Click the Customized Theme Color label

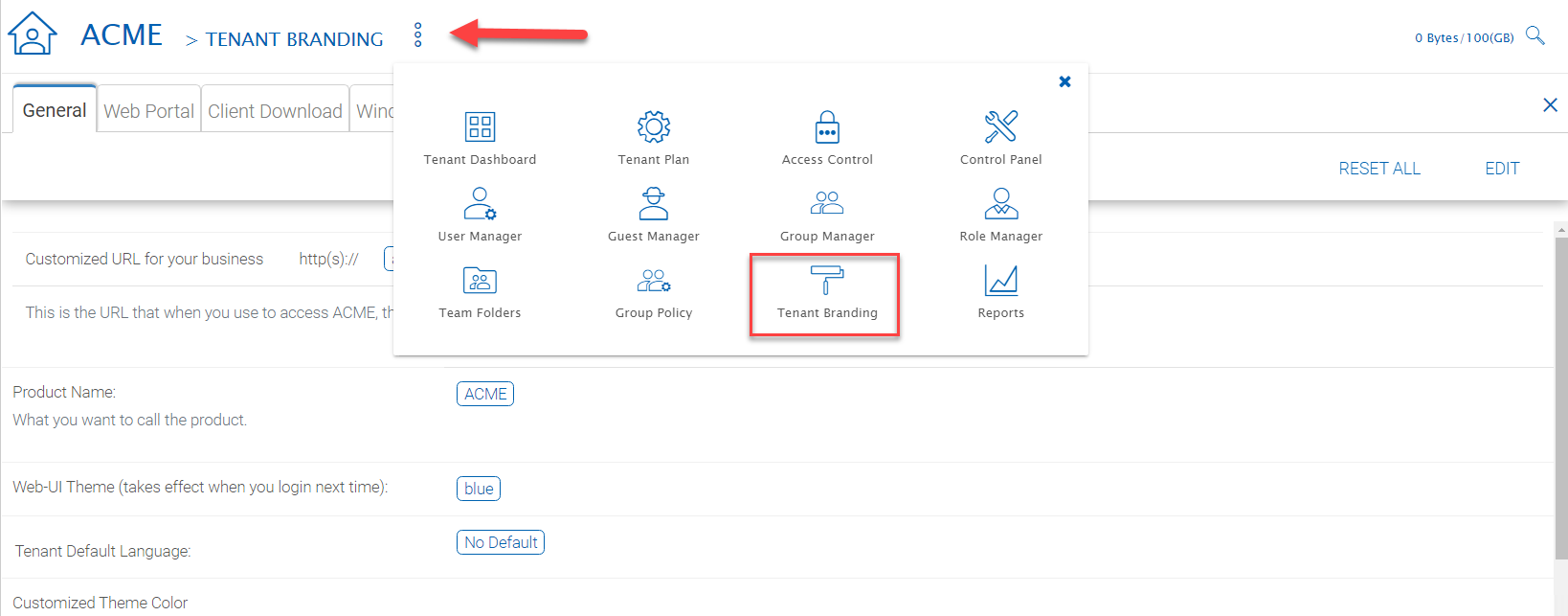(x=100, y=603)
